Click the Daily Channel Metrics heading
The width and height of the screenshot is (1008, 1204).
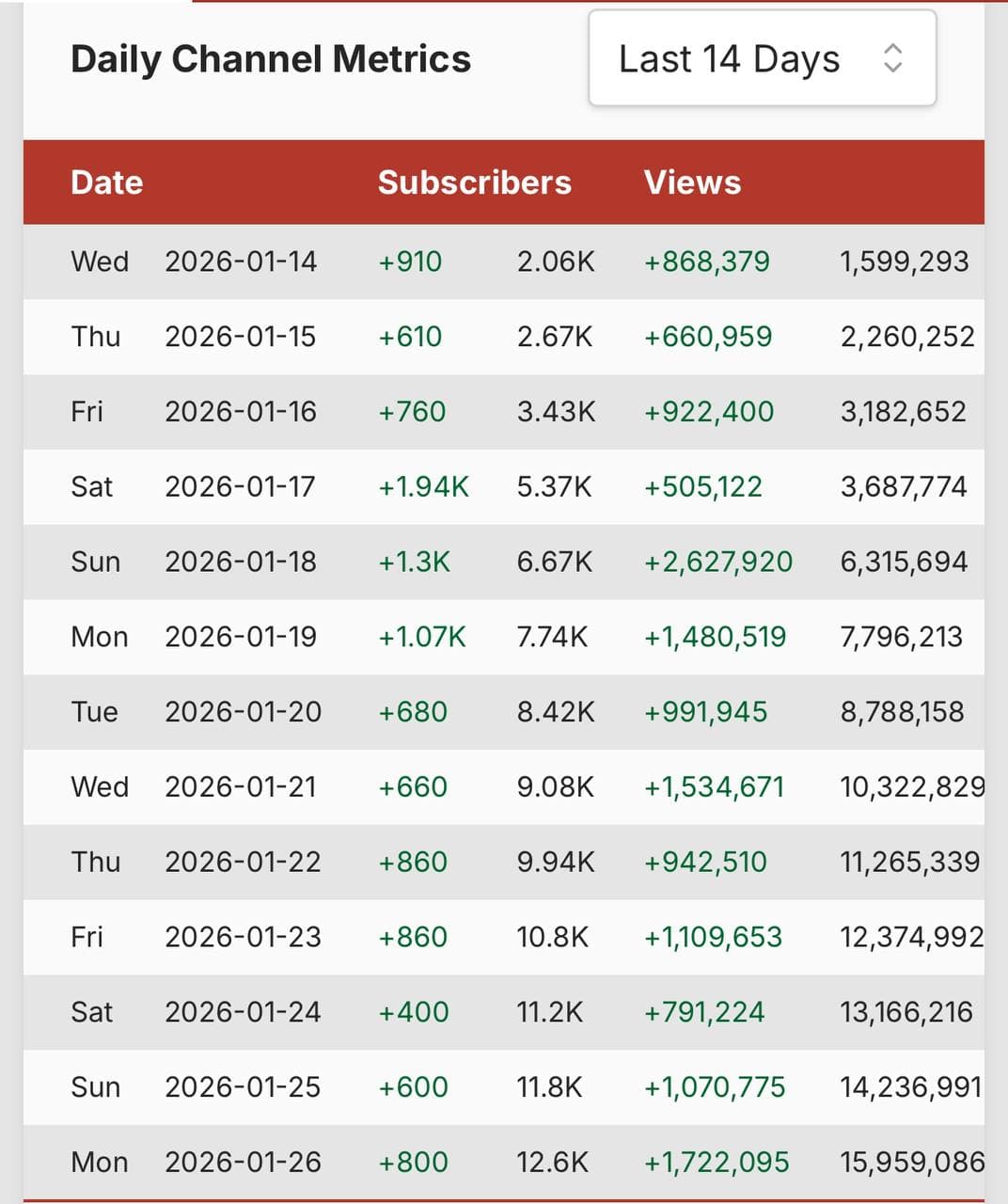coord(271,59)
